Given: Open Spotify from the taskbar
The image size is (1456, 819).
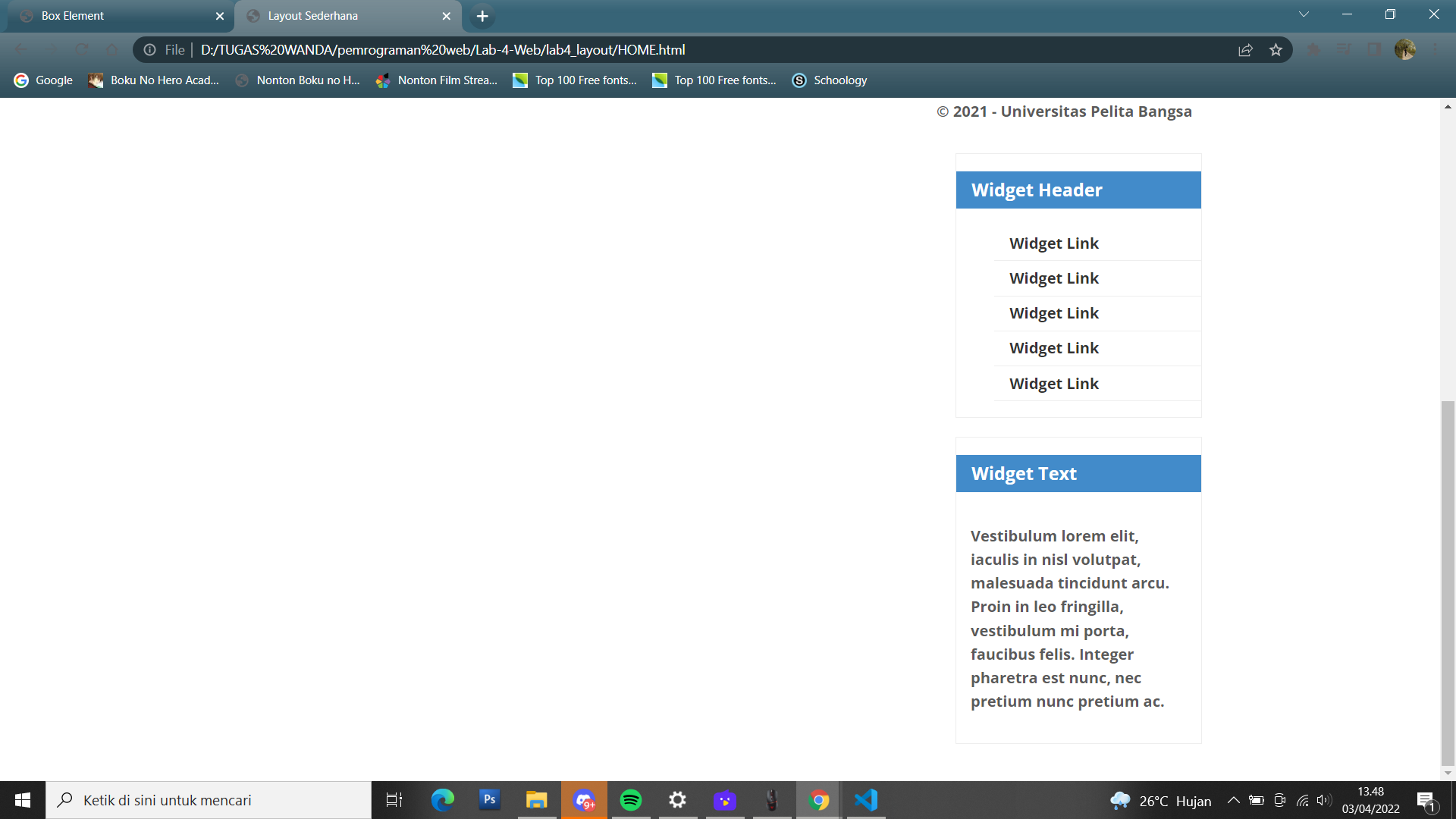Looking at the screenshot, I should [630, 799].
